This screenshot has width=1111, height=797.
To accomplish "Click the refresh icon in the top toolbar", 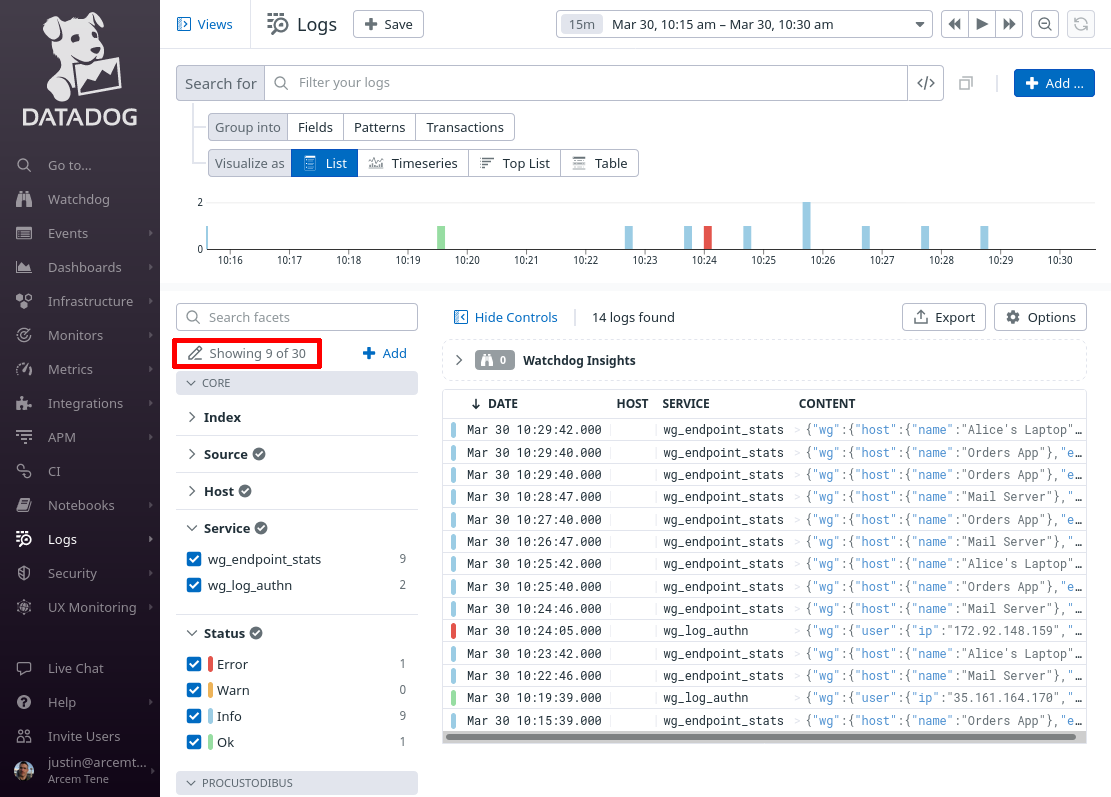I will click(1081, 24).
